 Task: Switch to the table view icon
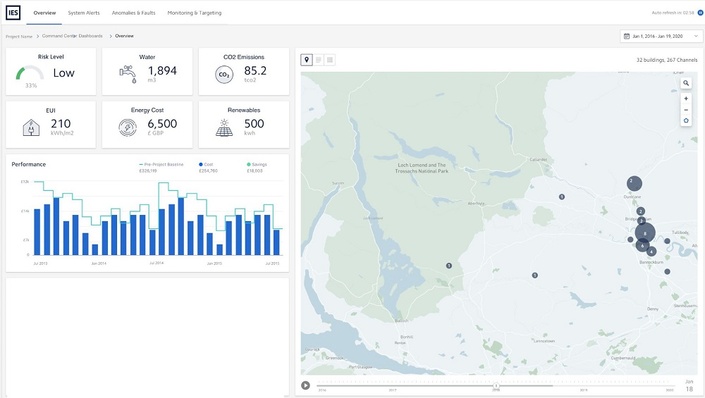[330, 60]
